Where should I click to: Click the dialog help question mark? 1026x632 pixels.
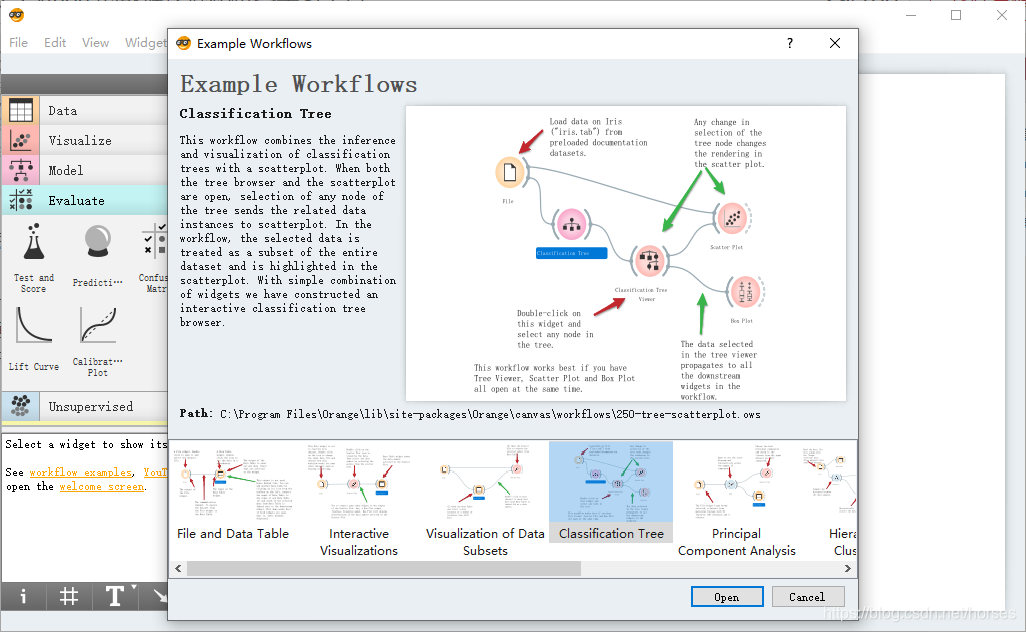tap(790, 43)
